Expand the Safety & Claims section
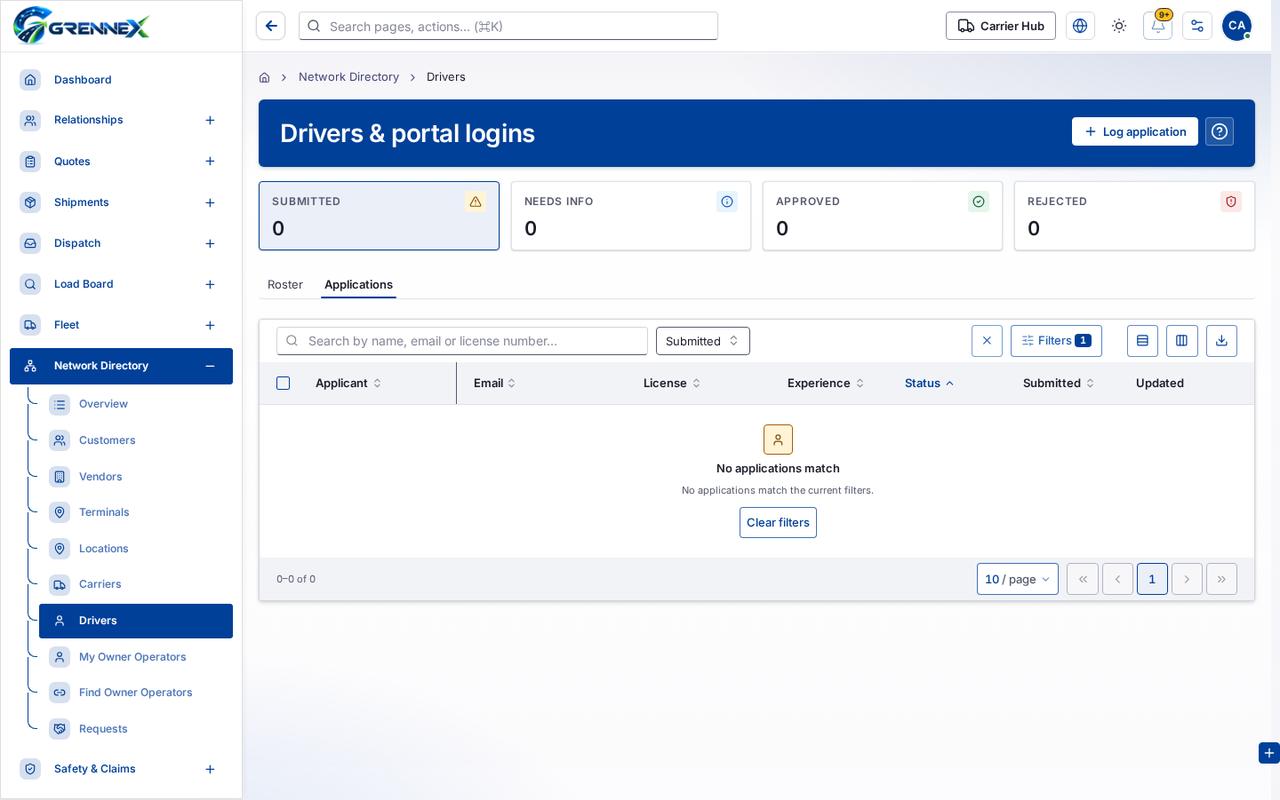 point(210,769)
